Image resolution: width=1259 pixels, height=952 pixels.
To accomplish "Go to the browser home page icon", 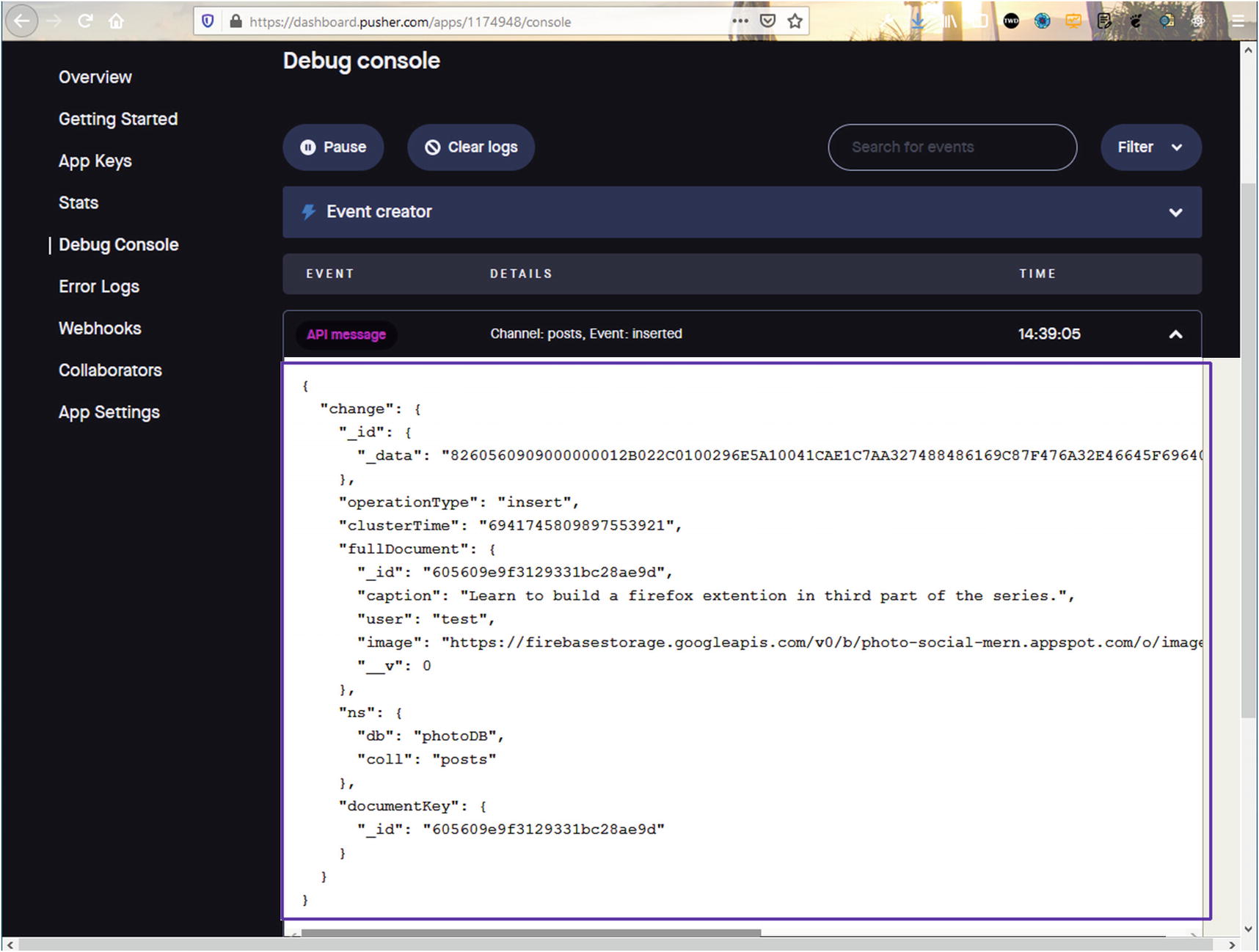I will pyautogui.click(x=116, y=21).
